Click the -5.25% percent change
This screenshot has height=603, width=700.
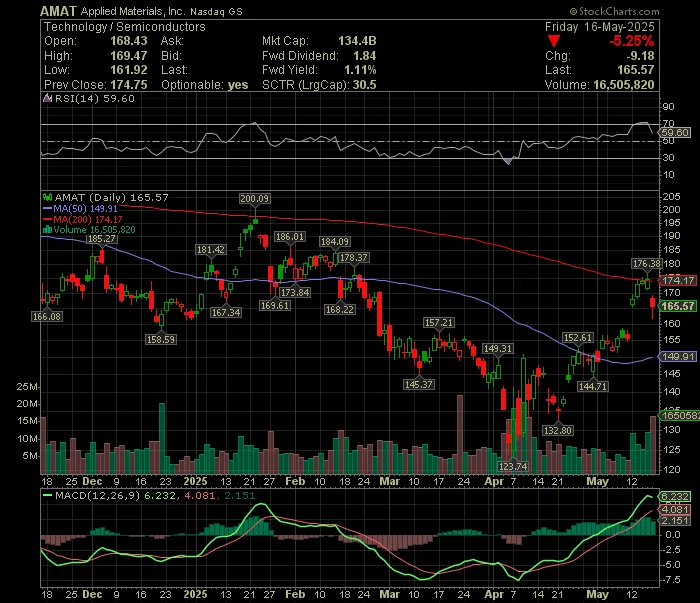[632, 41]
